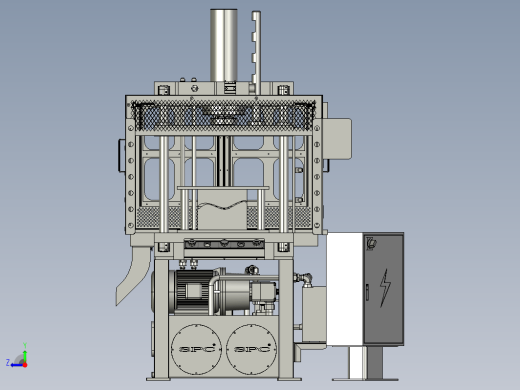Click the door handle of the dark electrical cabinet
The image size is (520, 390).
tap(367, 292)
